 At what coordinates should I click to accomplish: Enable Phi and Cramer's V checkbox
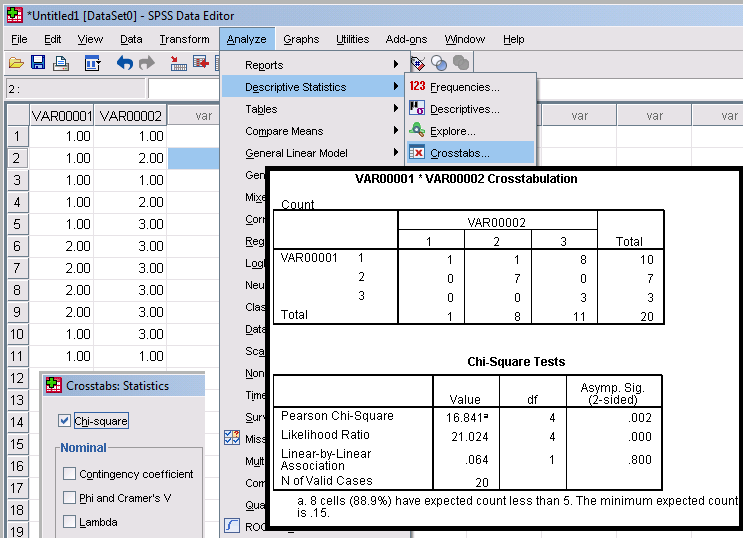[x=69, y=497]
